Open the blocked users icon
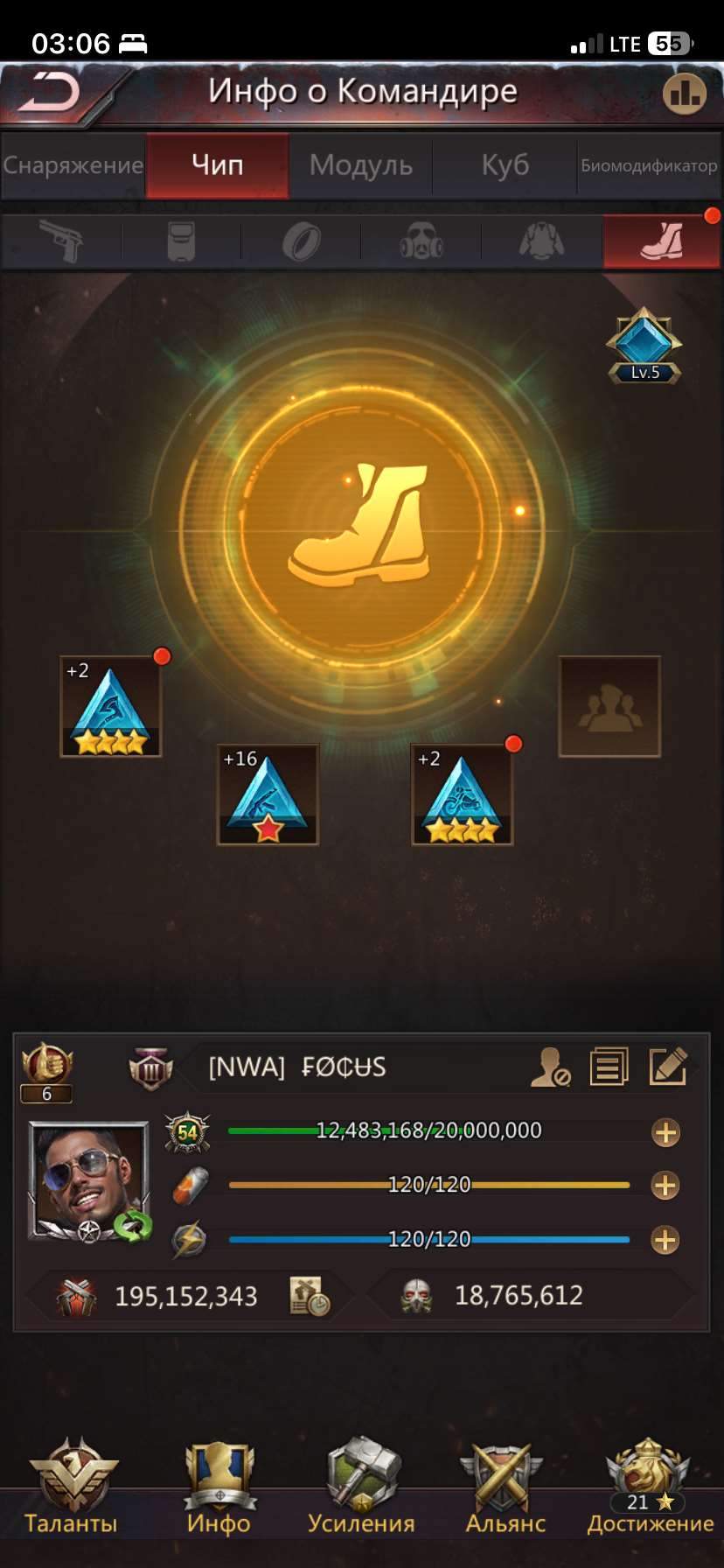 coord(550,1067)
